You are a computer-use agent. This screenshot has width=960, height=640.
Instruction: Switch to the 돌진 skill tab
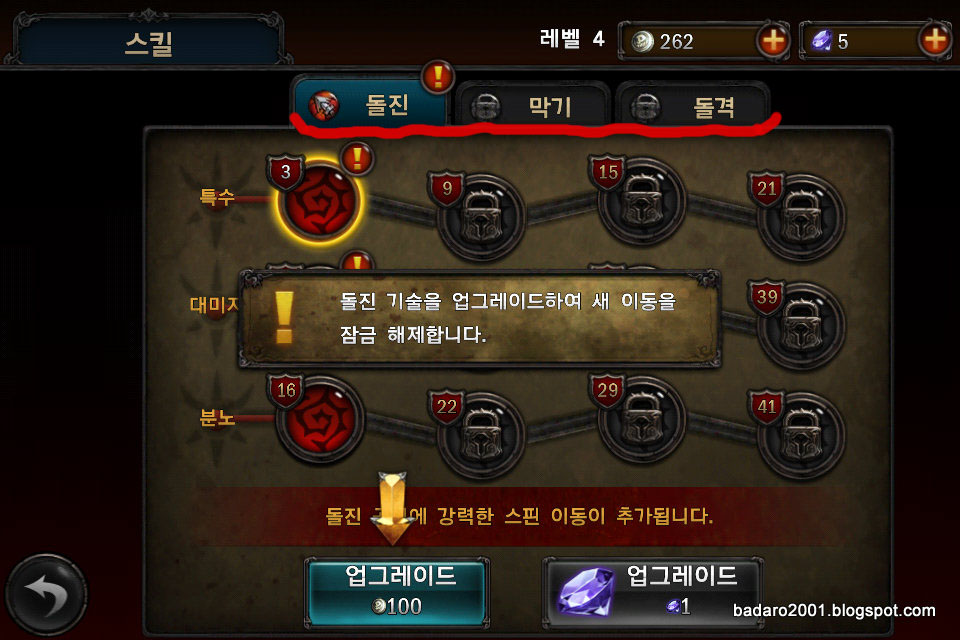coord(370,104)
